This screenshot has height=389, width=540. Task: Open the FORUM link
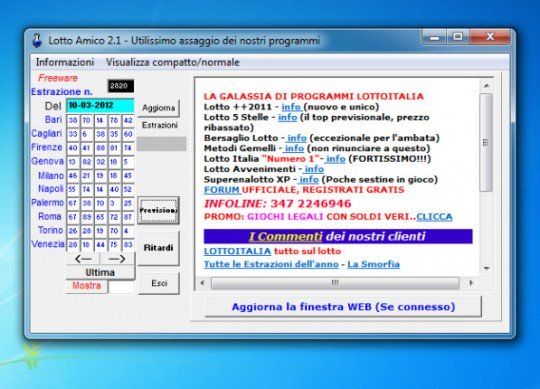pyautogui.click(x=221, y=190)
